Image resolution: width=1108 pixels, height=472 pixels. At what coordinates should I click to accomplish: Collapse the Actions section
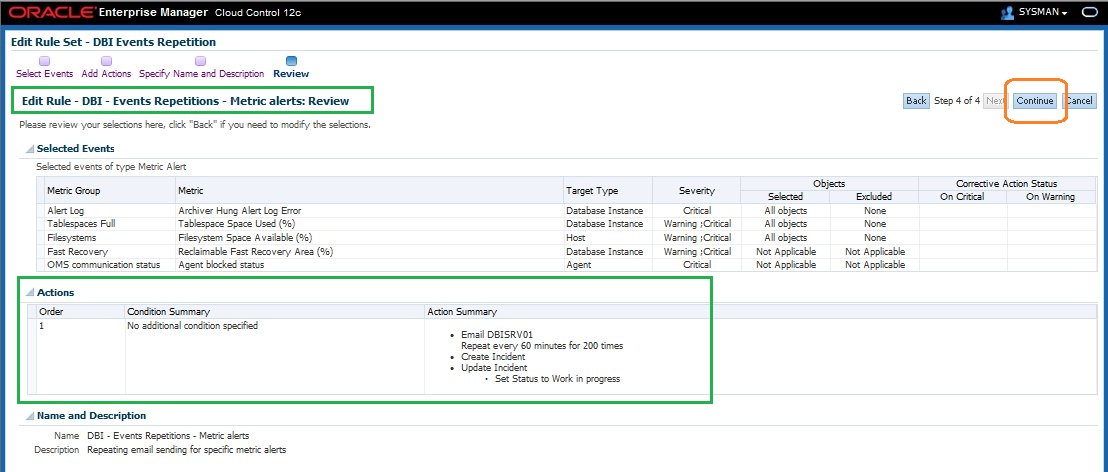(30, 293)
